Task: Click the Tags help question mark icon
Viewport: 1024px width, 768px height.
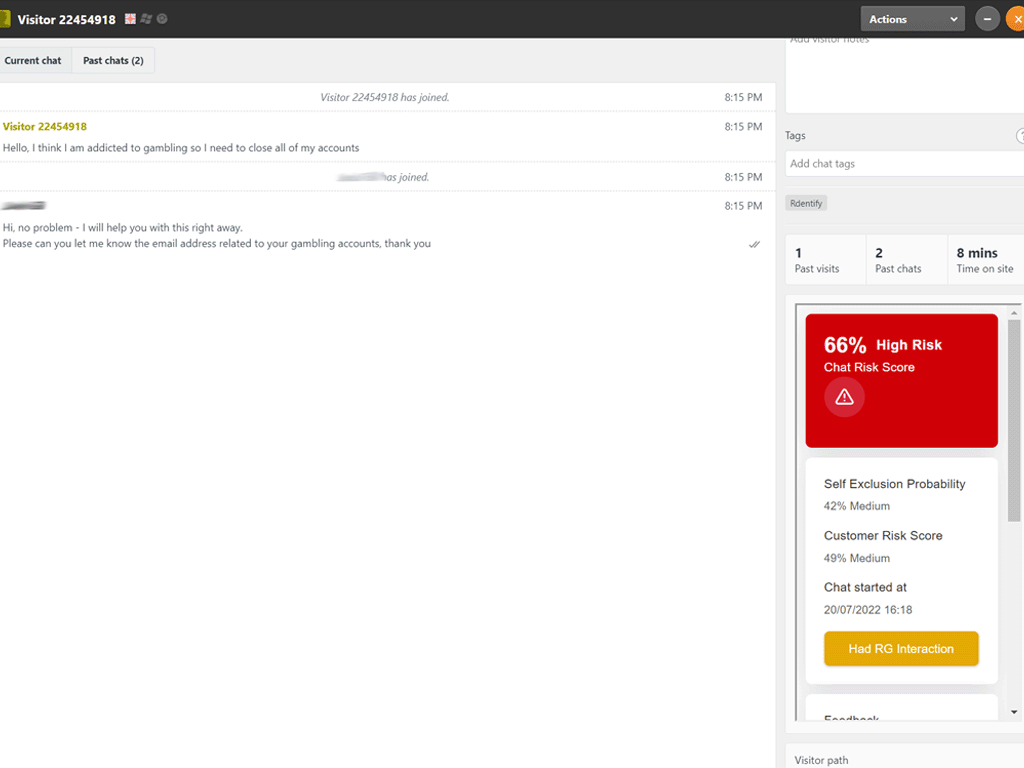Action: [x=1020, y=136]
